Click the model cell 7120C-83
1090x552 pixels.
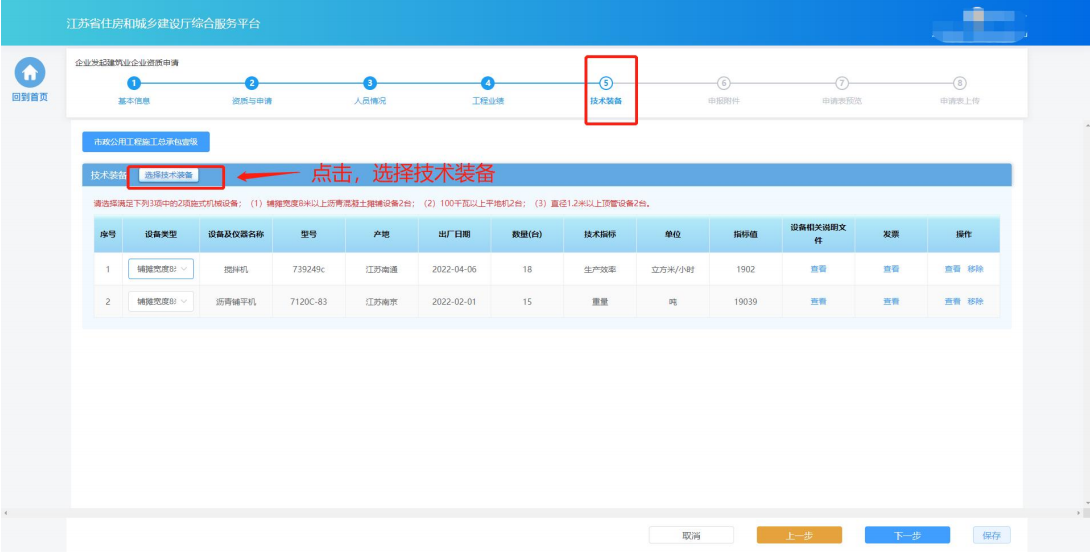pyautogui.click(x=309, y=302)
